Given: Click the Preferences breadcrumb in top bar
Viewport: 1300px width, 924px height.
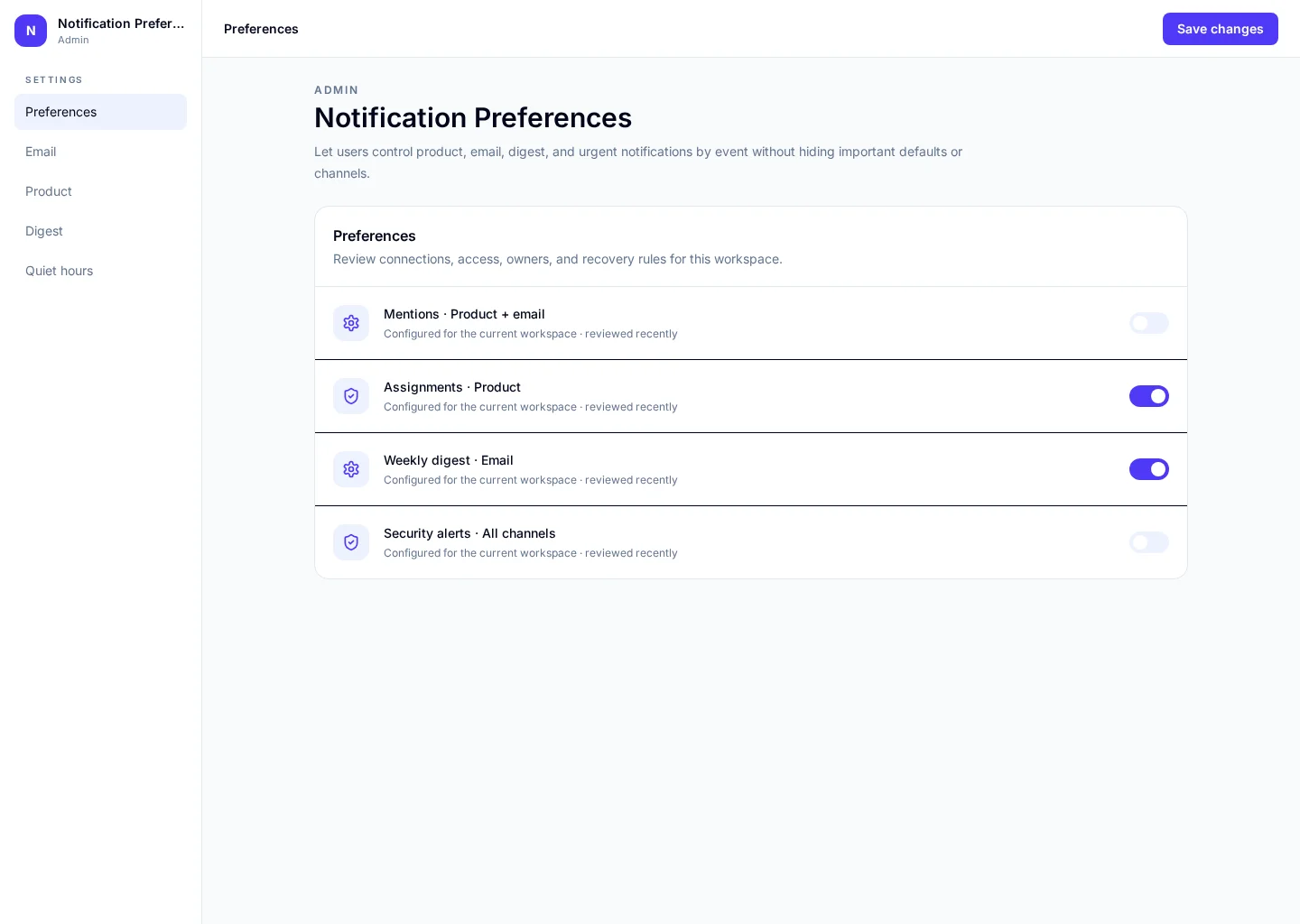Looking at the screenshot, I should coord(261,29).
